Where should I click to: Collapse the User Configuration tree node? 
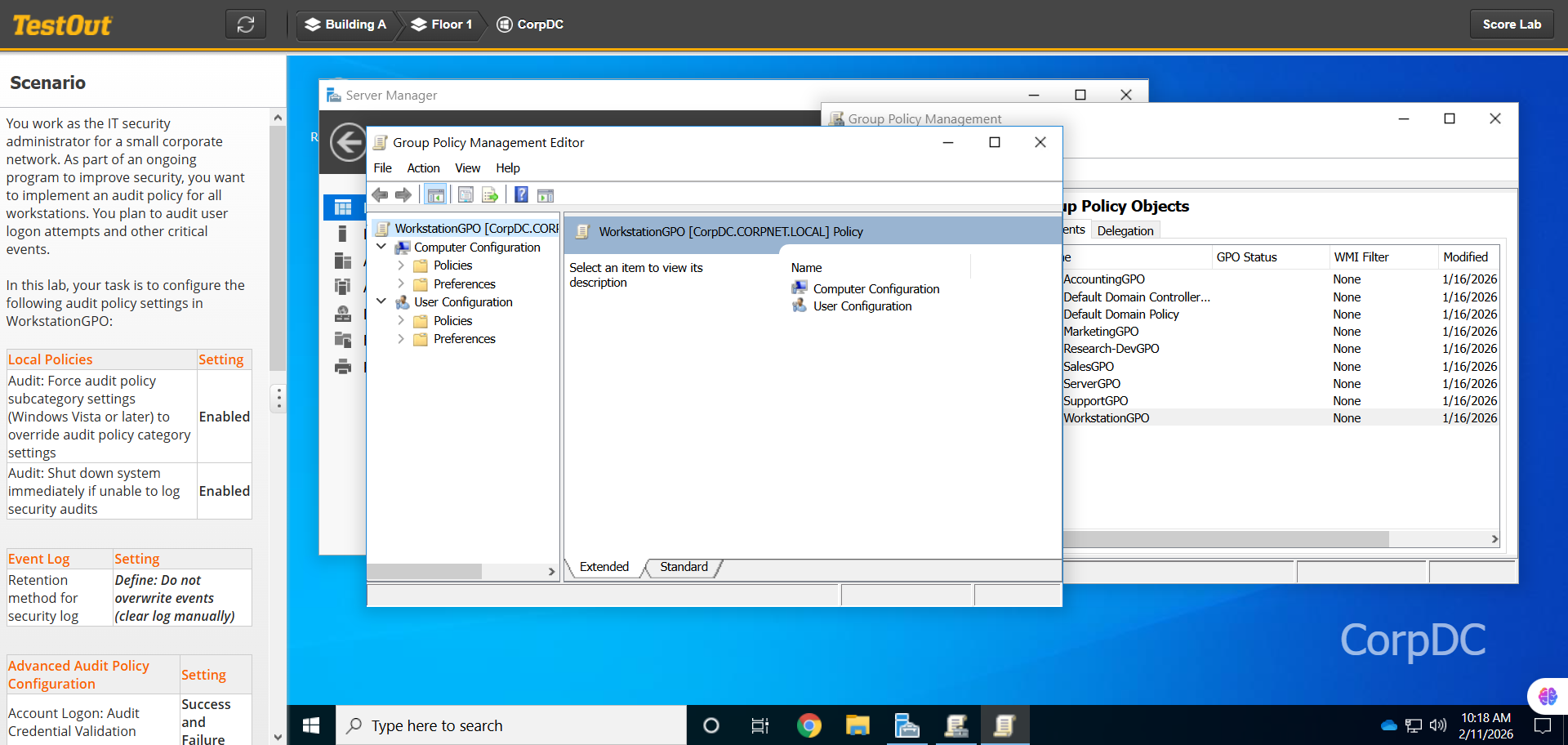point(381,301)
